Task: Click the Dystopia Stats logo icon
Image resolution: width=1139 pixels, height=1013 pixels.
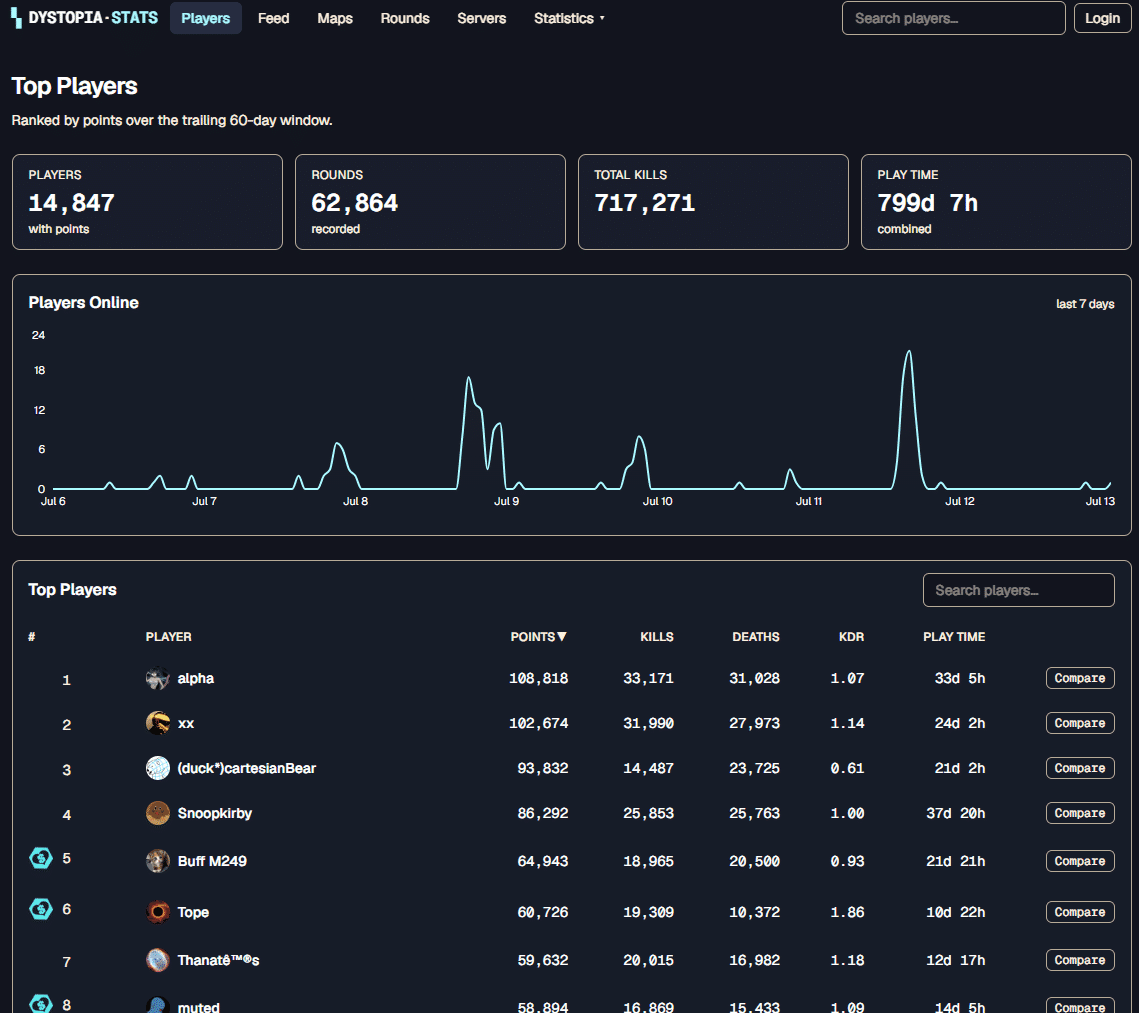Action: pos(16,18)
